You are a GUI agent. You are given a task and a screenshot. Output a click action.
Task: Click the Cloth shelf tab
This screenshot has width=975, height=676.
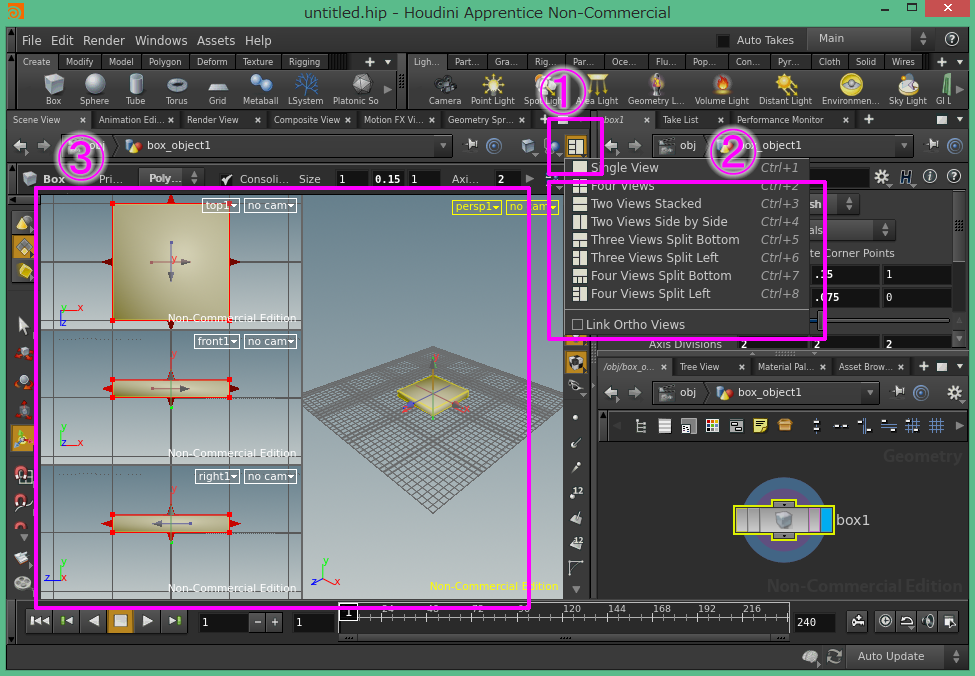tap(829, 62)
